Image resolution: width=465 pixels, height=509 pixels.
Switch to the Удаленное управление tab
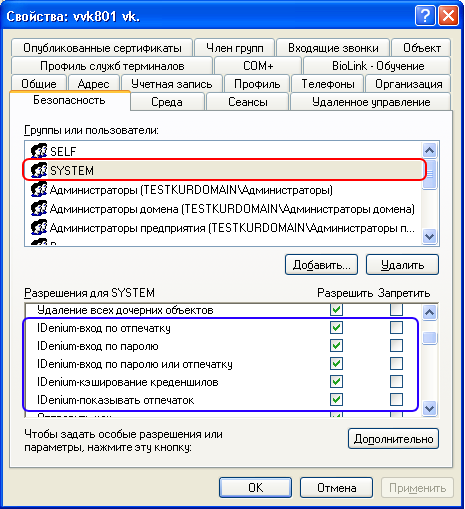pyautogui.click(x=371, y=102)
